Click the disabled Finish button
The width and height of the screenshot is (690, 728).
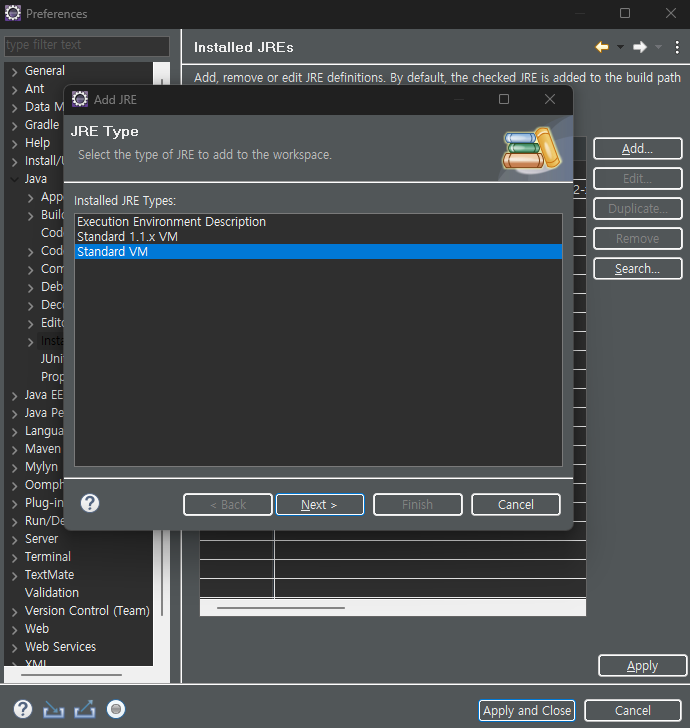point(417,505)
